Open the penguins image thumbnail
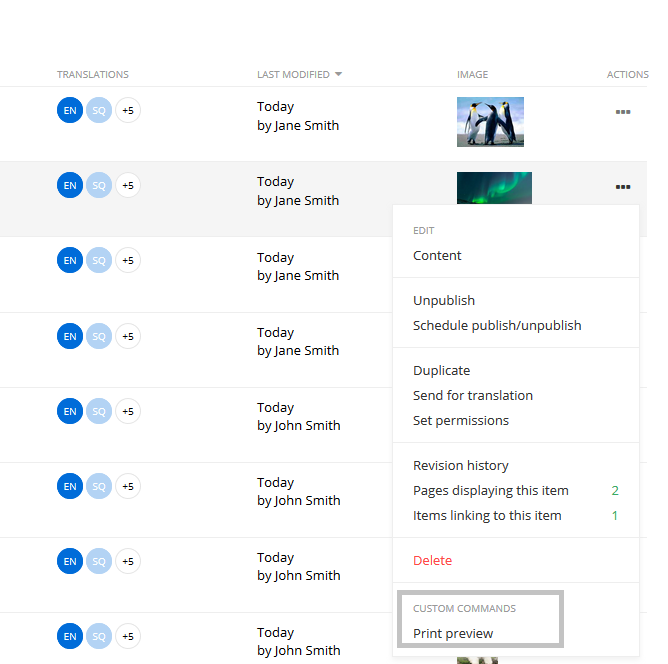Viewport: 668px width, 664px height. point(490,121)
